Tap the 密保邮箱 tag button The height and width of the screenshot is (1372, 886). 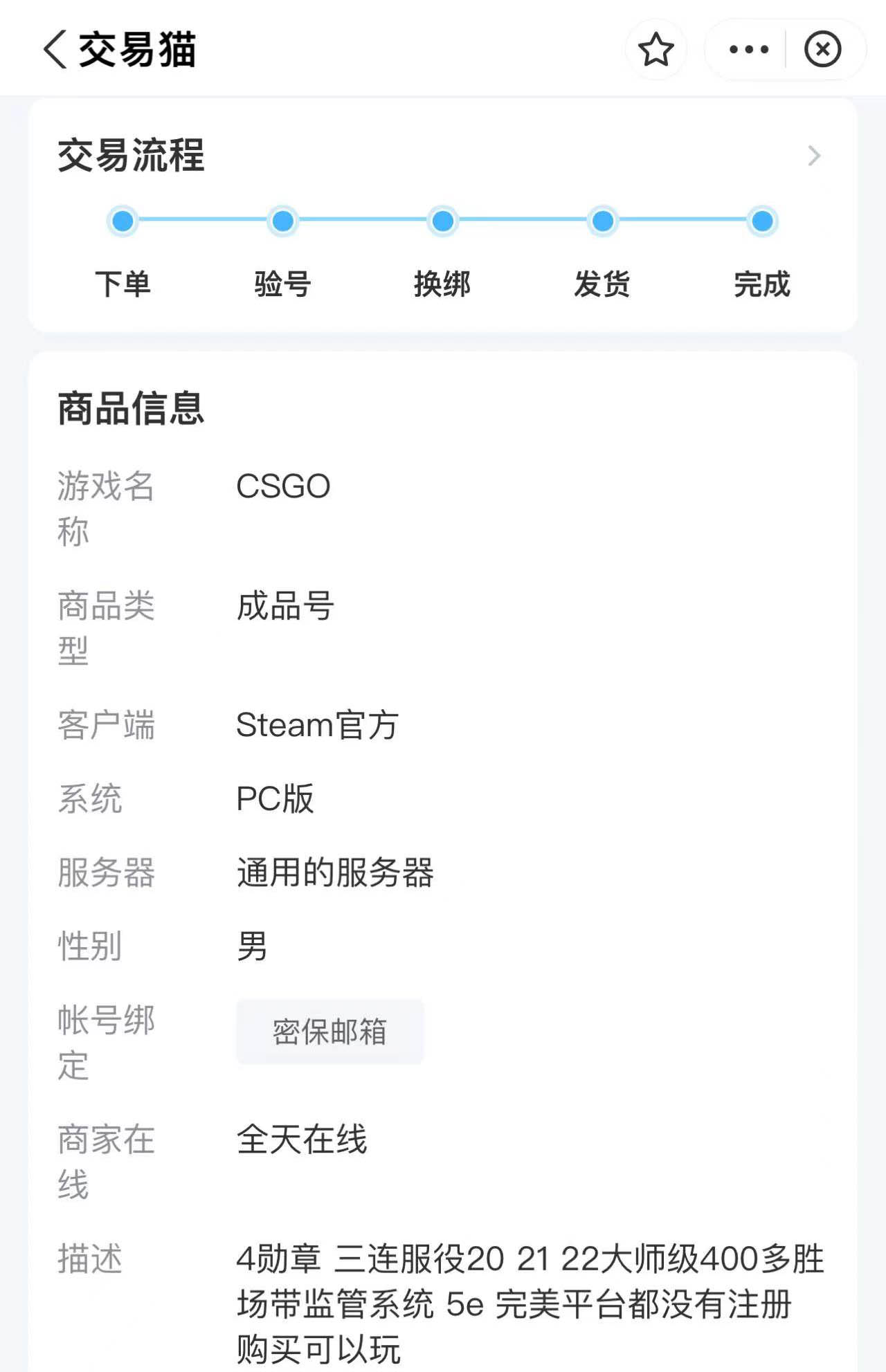329,1031
